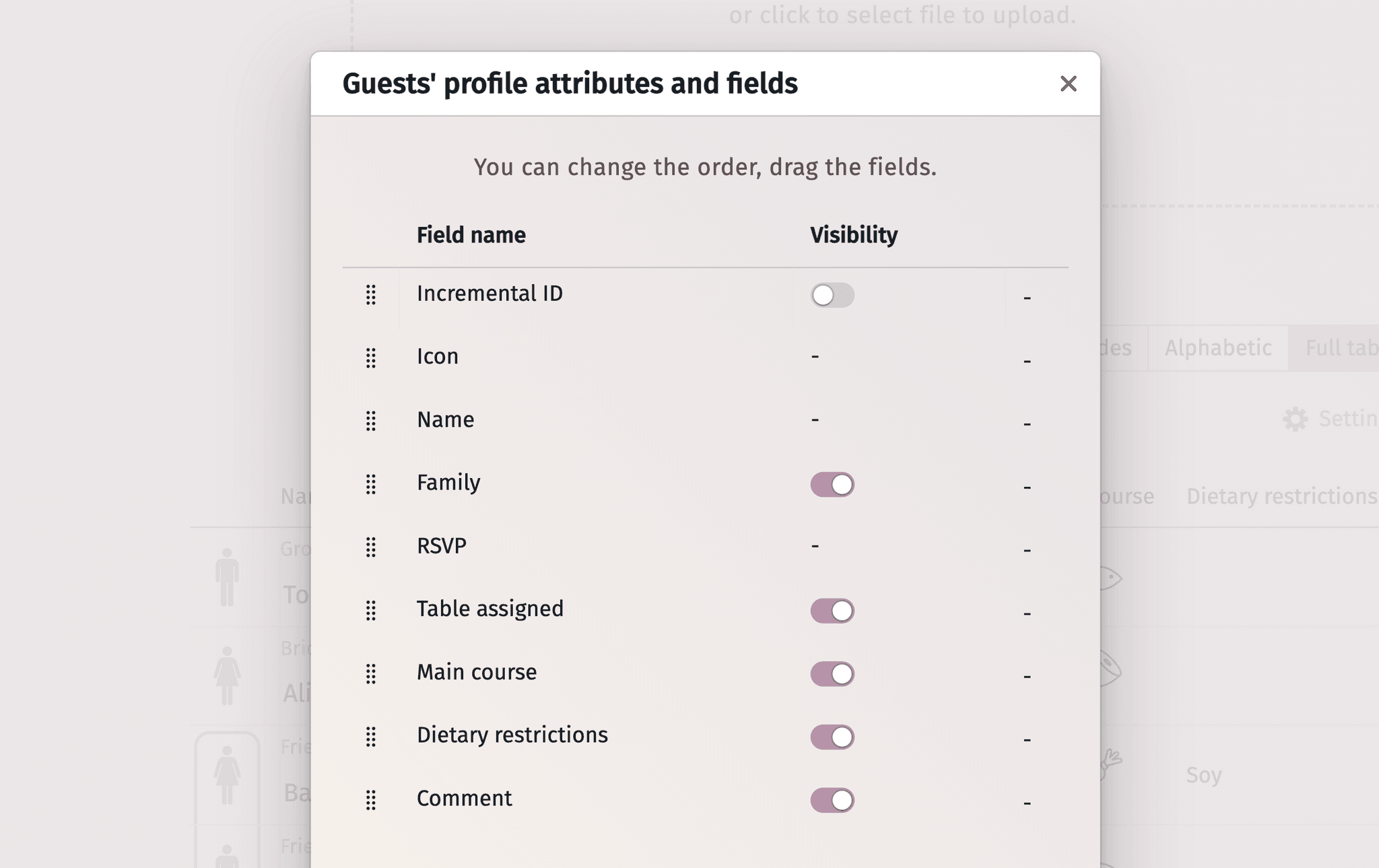Enable visibility for Incremental ID

(832, 296)
